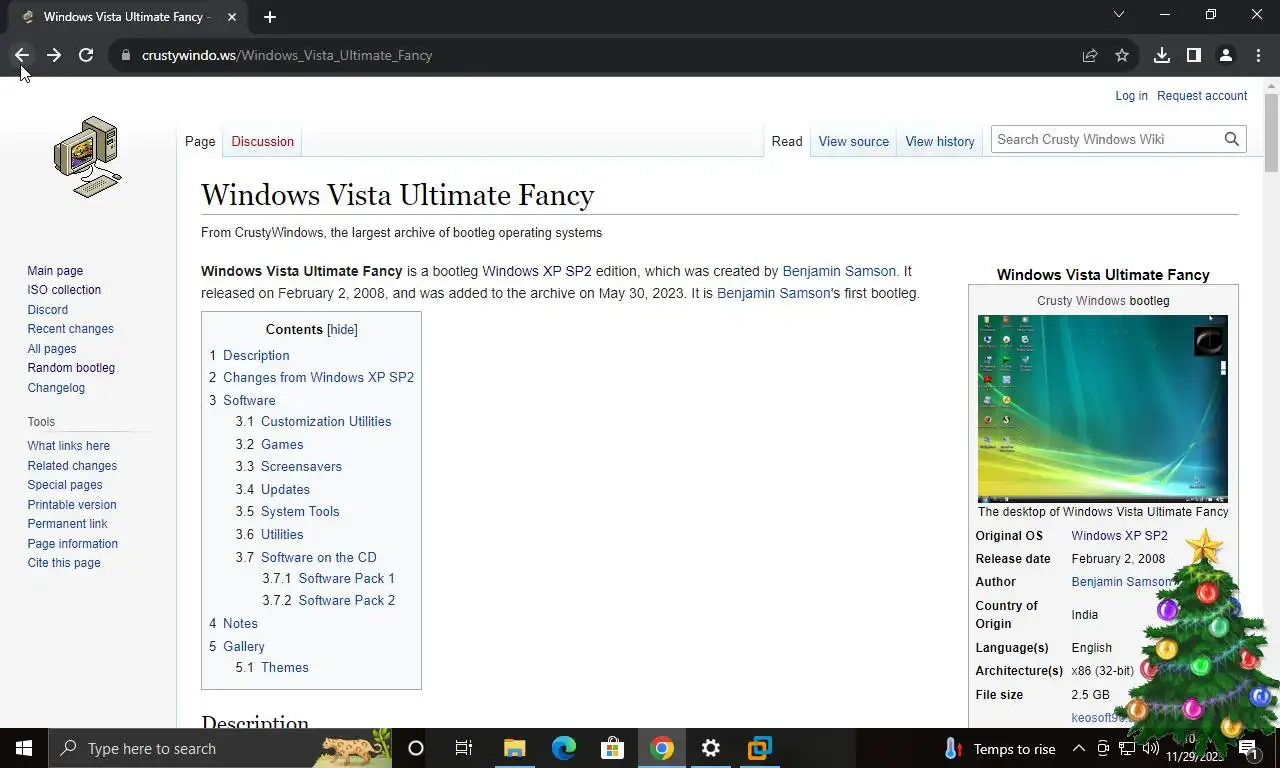This screenshot has height=768, width=1280.
Task: Reload the current page
Action: point(86,55)
